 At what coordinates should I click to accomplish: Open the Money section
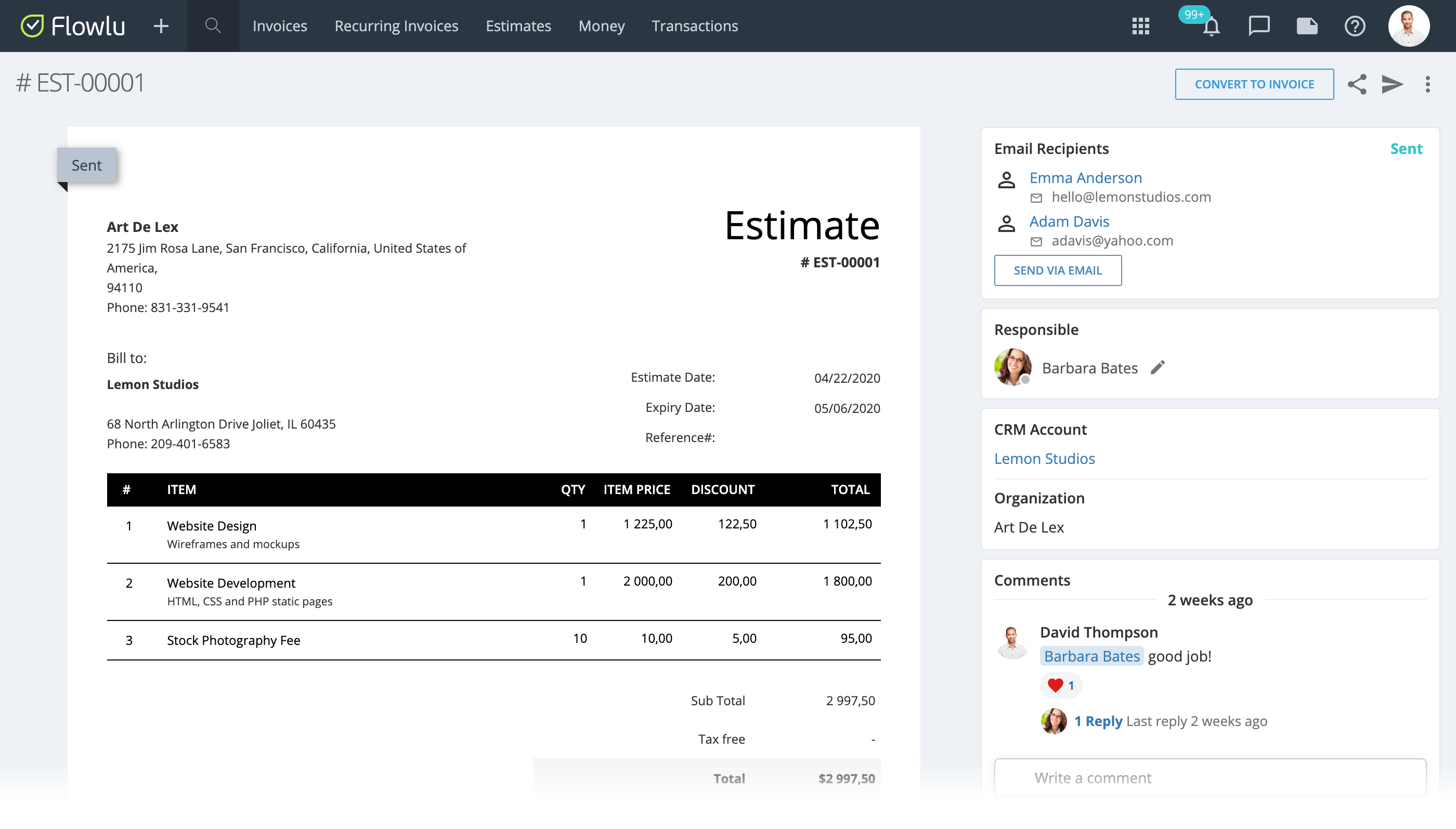point(601,25)
